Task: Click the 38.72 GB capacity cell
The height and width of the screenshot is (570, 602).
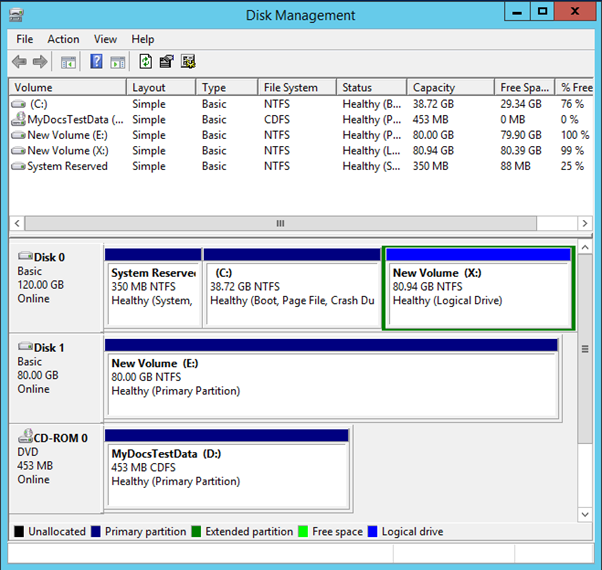Action: coord(433,104)
